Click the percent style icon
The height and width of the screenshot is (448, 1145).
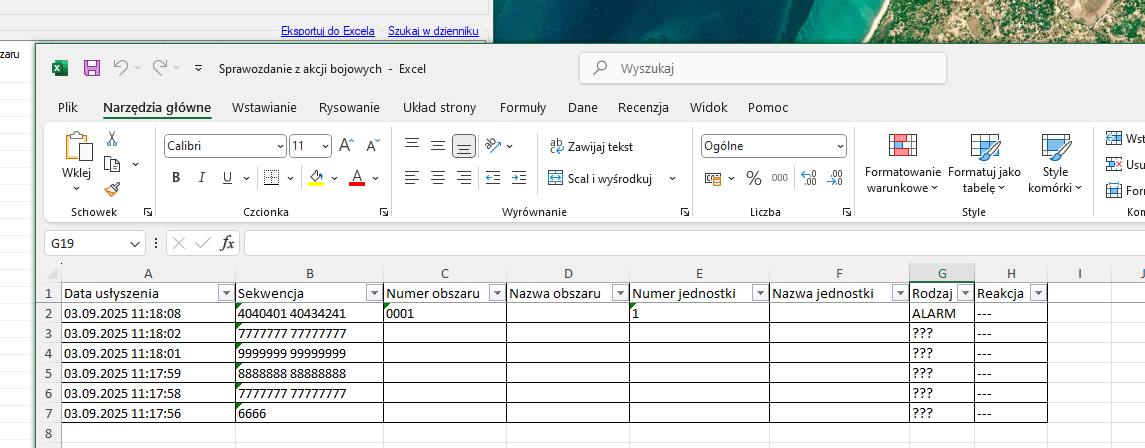(x=754, y=178)
